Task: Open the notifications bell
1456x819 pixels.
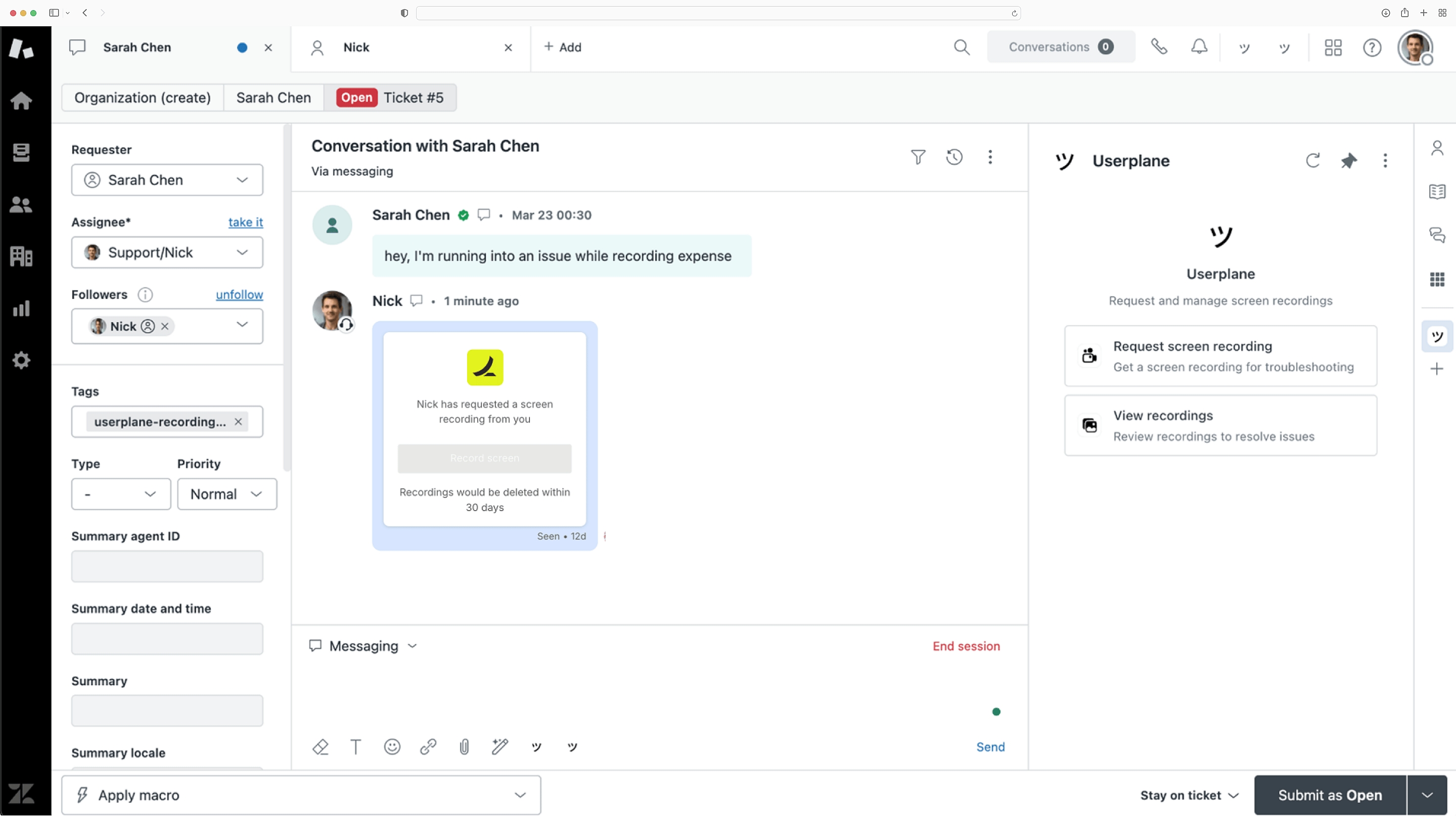Action: (x=1199, y=47)
